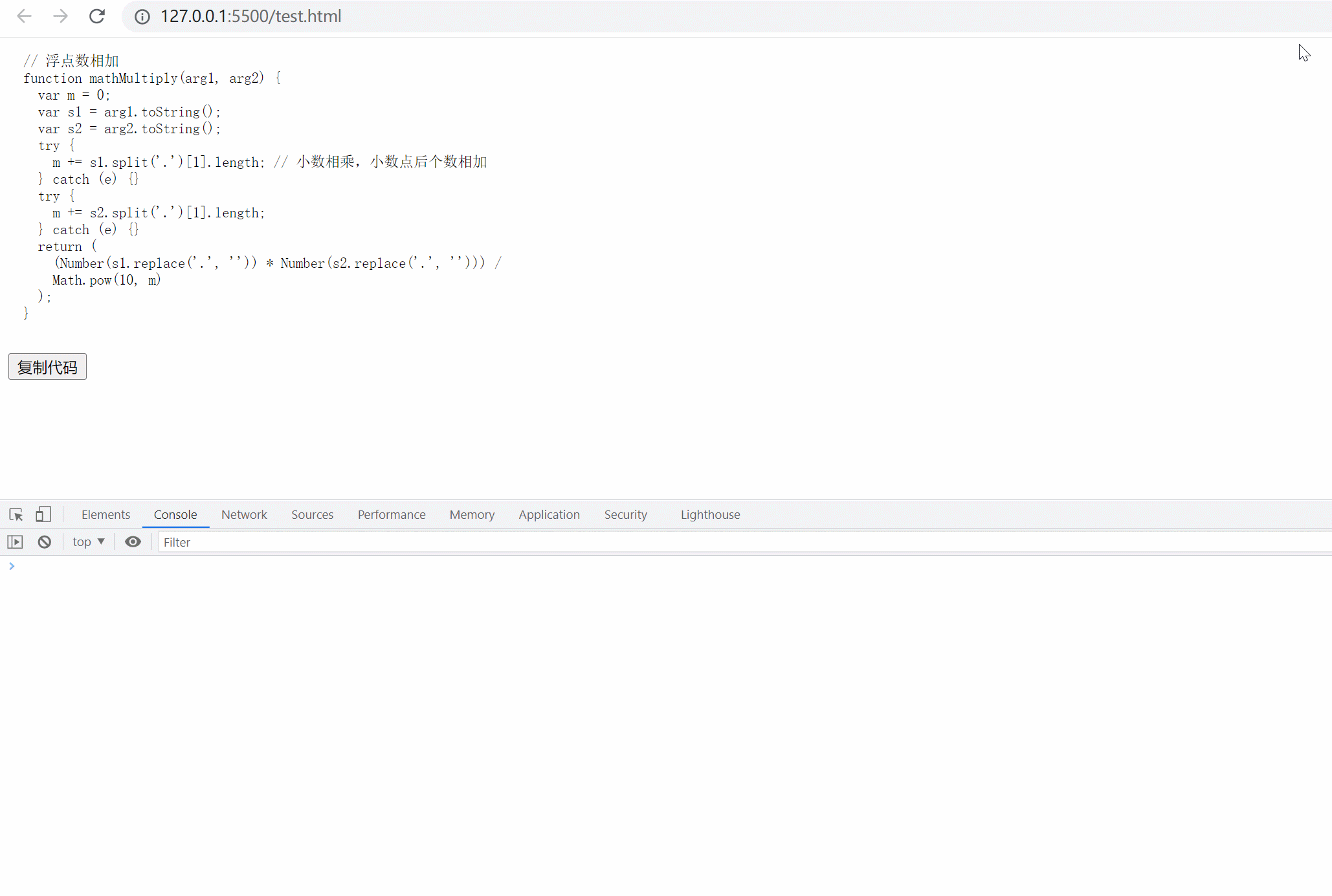The height and width of the screenshot is (896, 1332).
Task: Click the comment '// 浮点数相加'
Action: click(x=71, y=61)
